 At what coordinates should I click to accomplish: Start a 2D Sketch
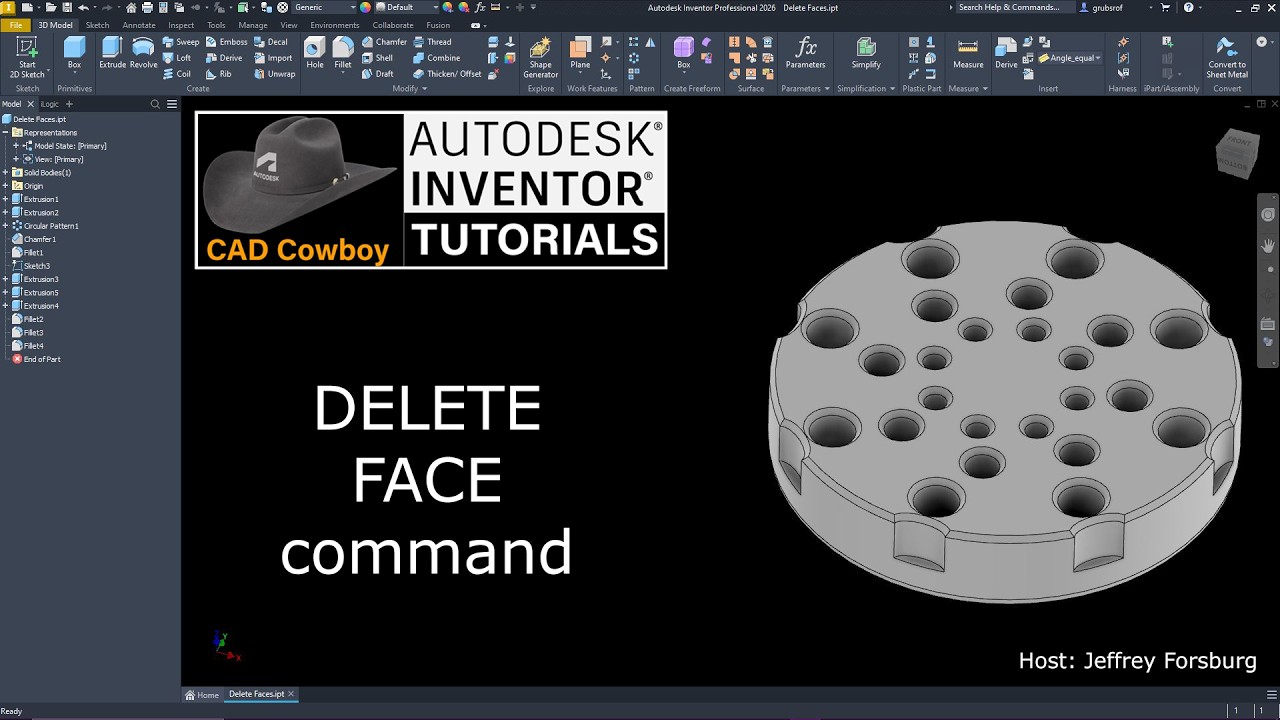(27, 58)
